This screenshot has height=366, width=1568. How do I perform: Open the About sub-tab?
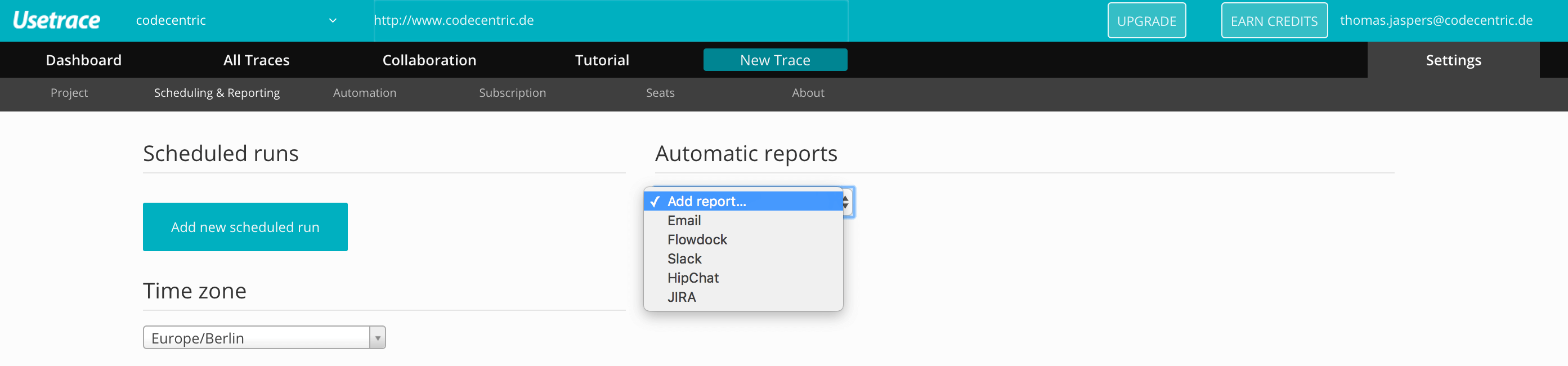click(x=808, y=92)
